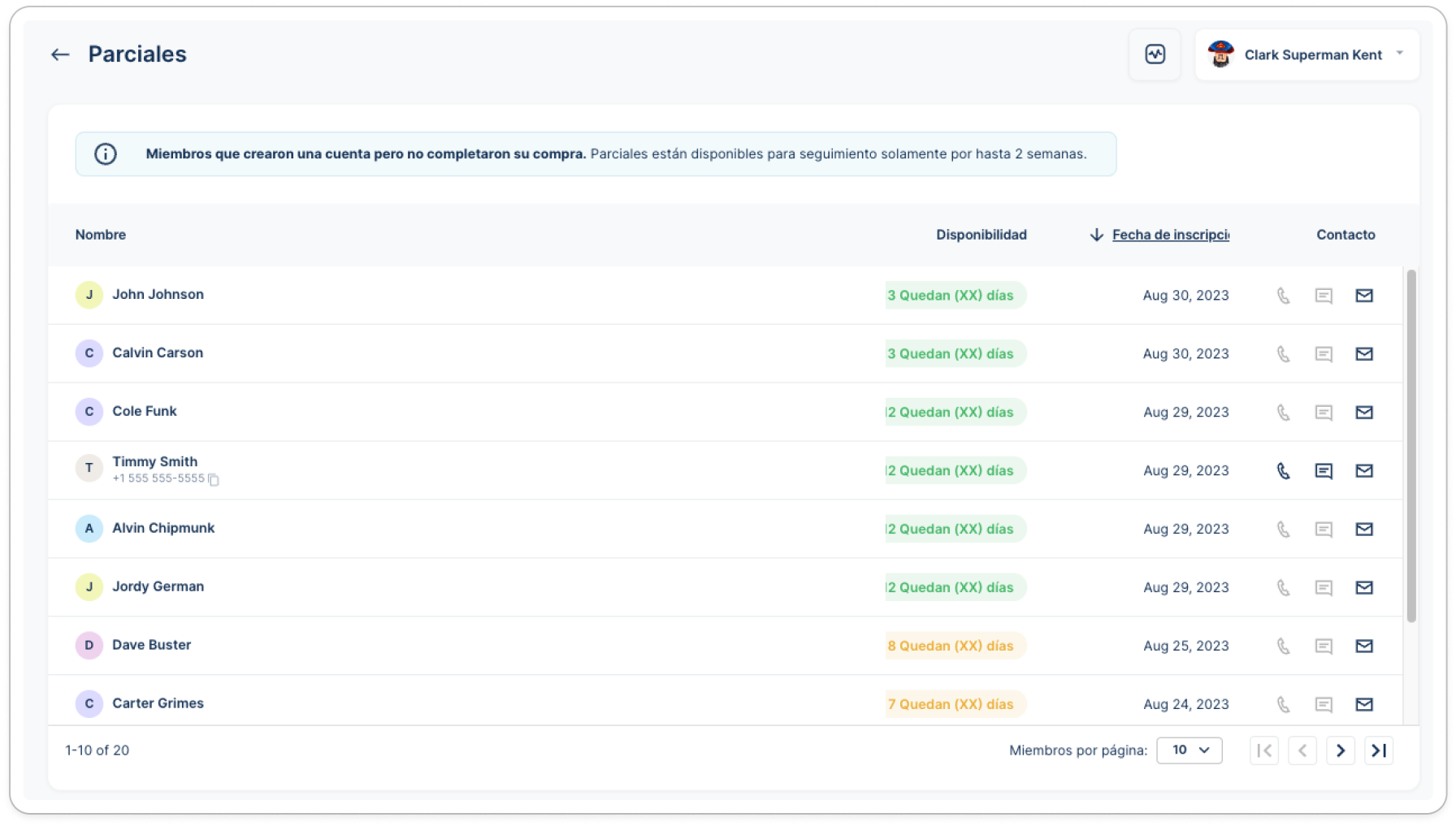Viewport: 1456px width, 826px height.
Task: Click the Parciales page title
Action: point(137,54)
